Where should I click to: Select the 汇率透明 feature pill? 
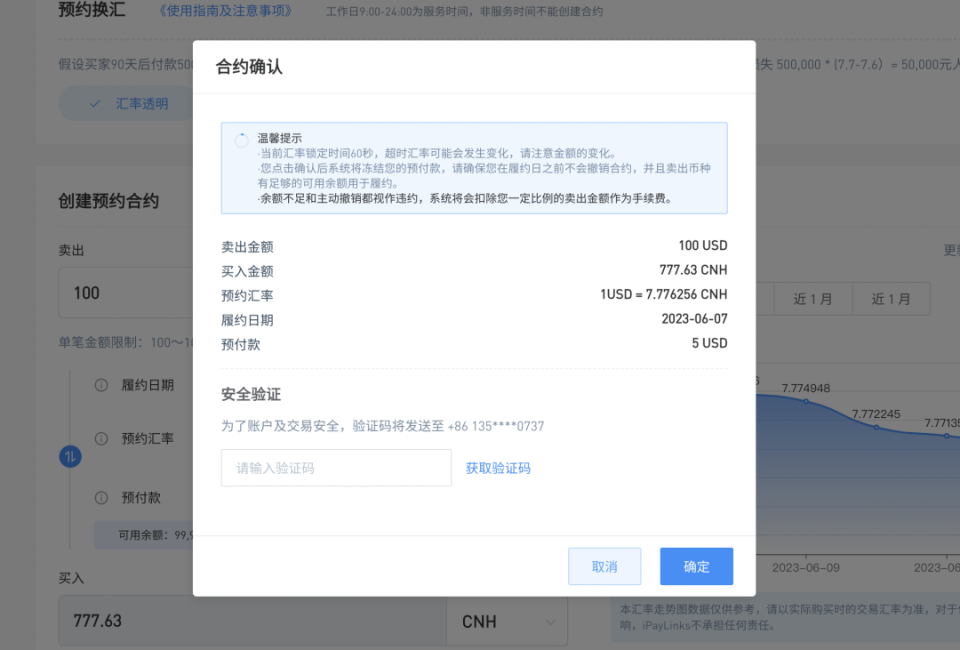pos(126,104)
